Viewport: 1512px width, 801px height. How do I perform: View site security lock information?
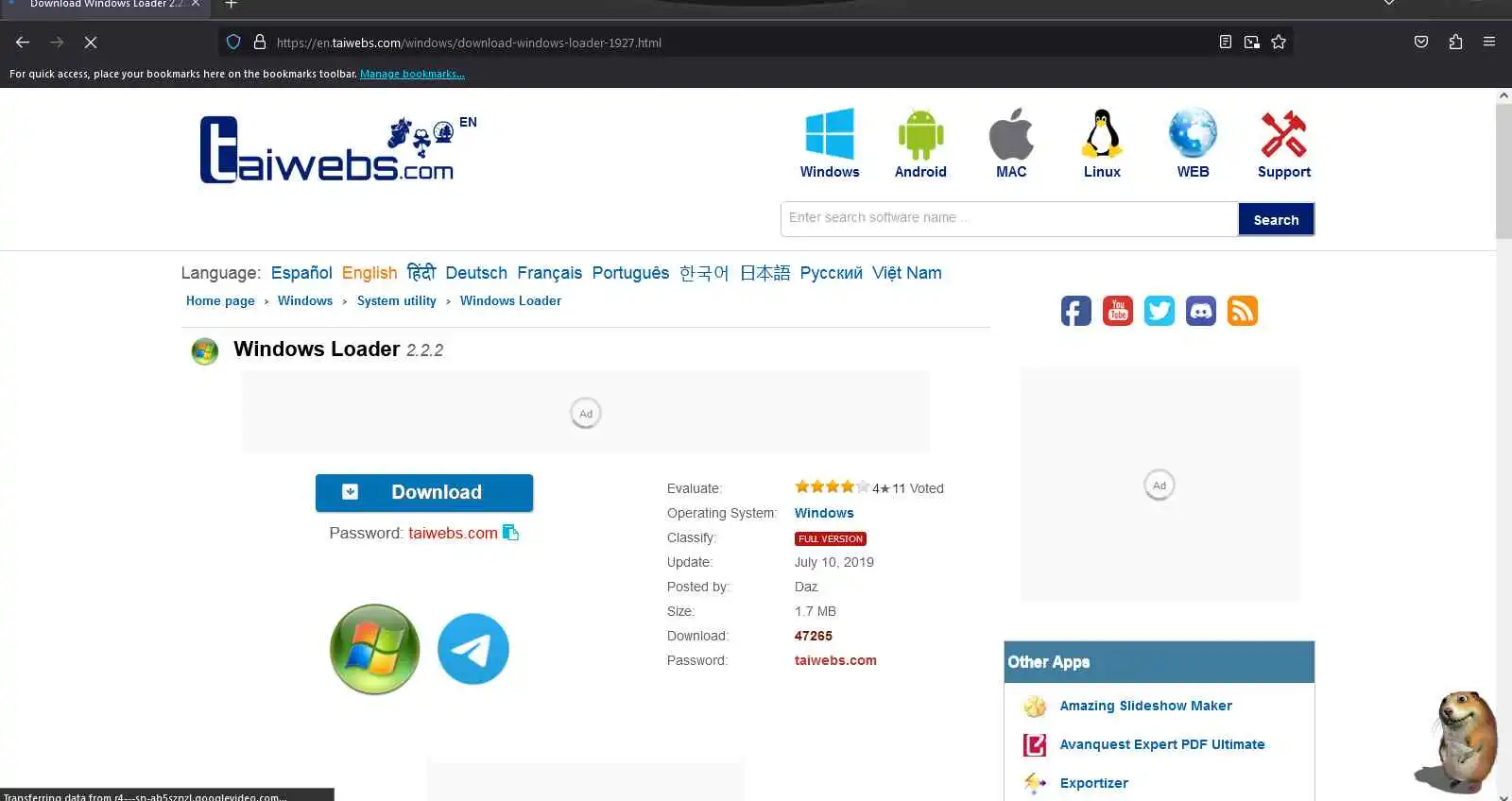tap(260, 43)
